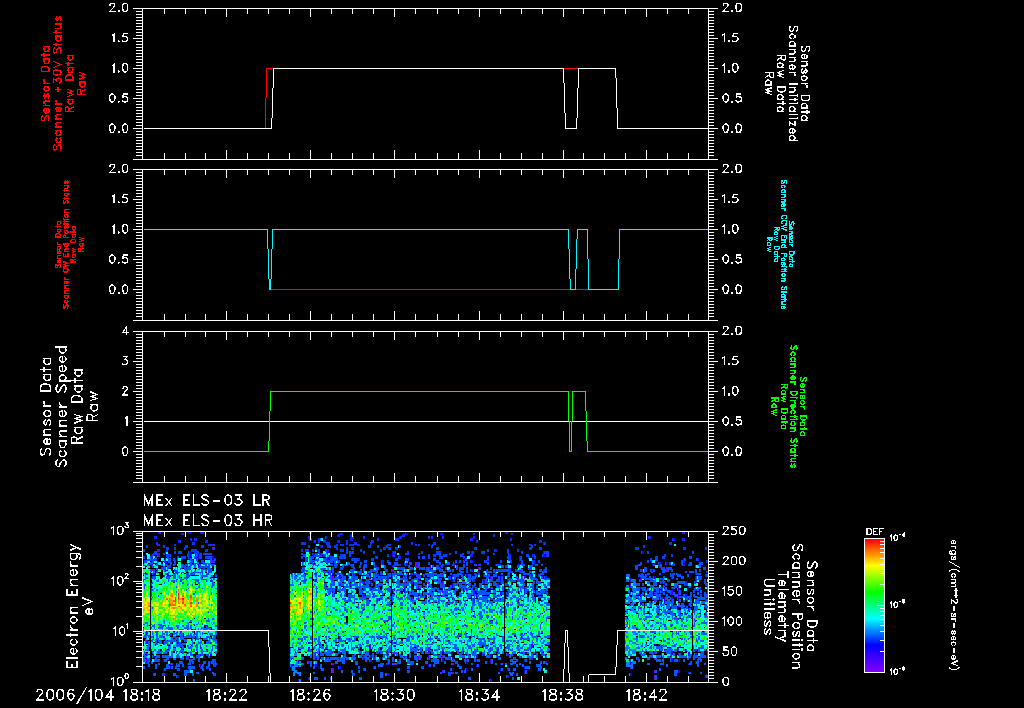Select the "Electron Energy eV" axis title

80,606
